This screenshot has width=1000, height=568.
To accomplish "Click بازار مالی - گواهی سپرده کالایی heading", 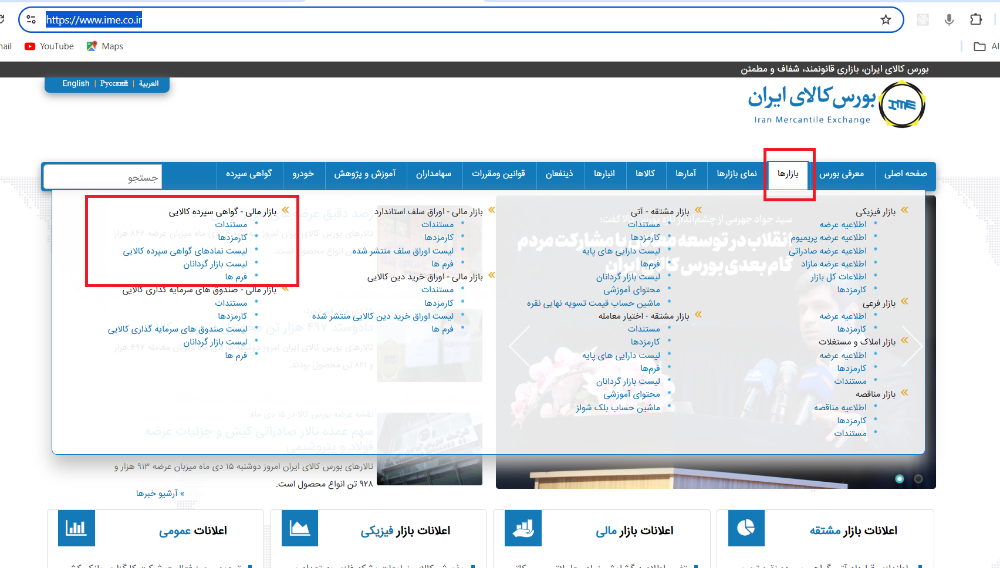I will coord(223,211).
